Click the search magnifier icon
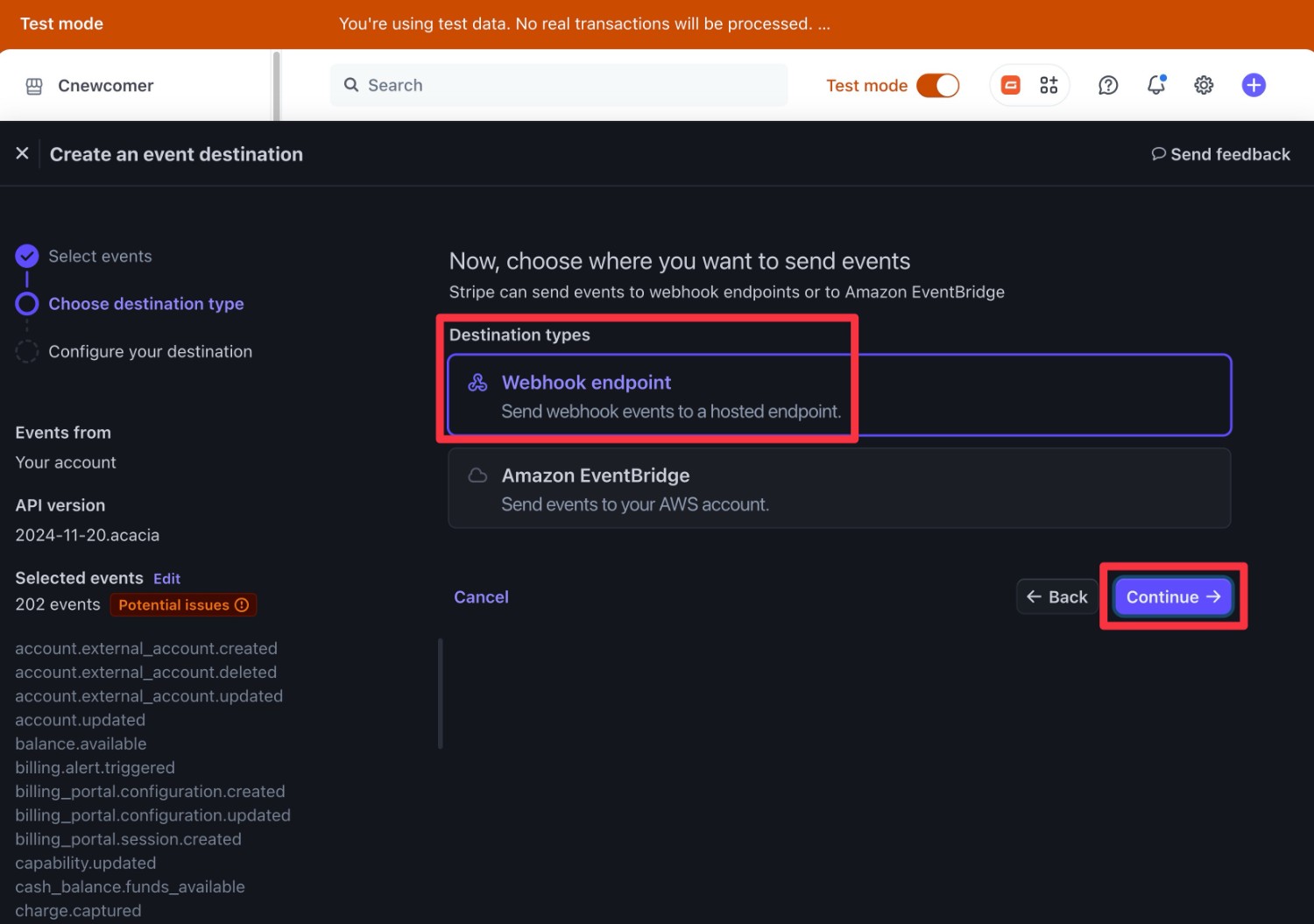This screenshot has height=924, width=1314. (x=351, y=85)
